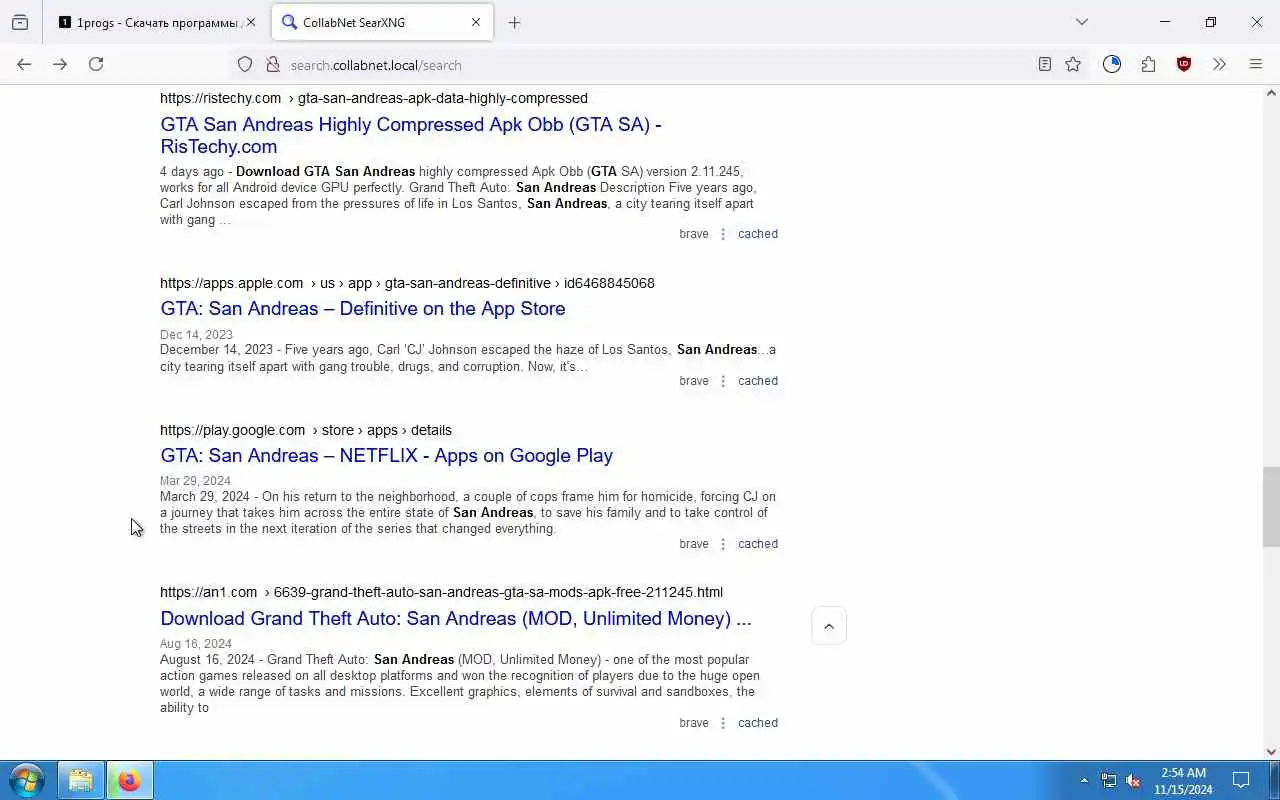Open cached link for RisTechy result
The image size is (1280, 800).
[x=757, y=234]
